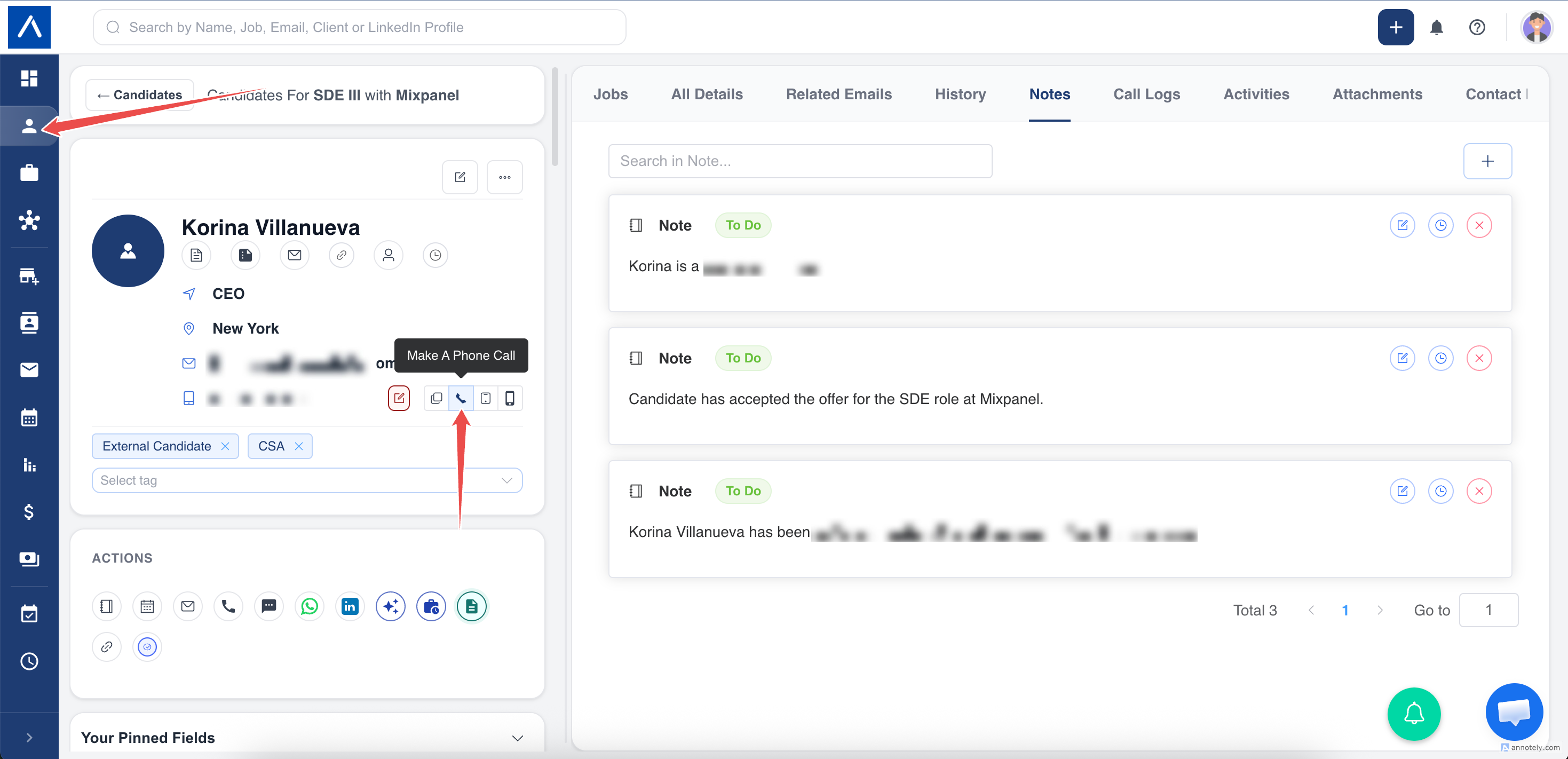
Task: Edit the 'Korina is a' note
Action: pos(1403,225)
